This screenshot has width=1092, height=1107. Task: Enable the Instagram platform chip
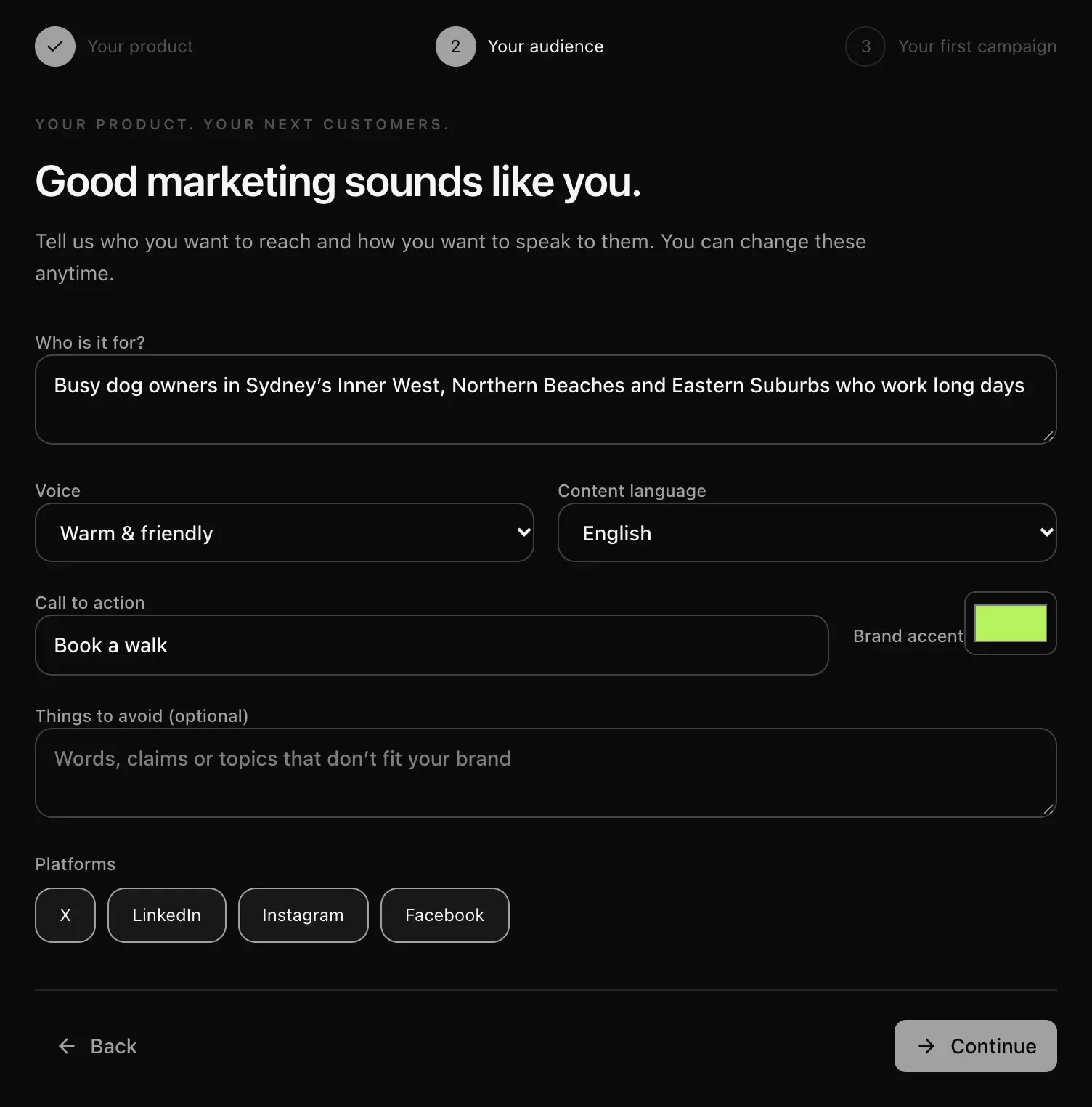point(303,915)
